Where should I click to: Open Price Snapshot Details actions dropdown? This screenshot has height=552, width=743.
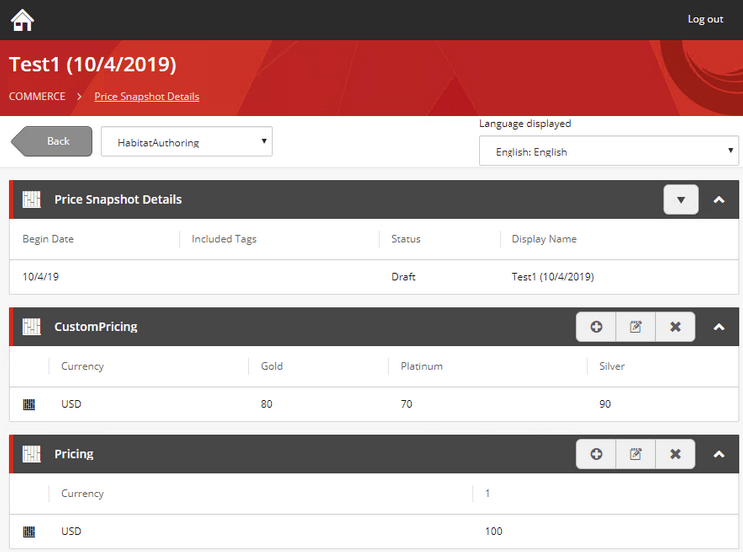pyautogui.click(x=681, y=199)
